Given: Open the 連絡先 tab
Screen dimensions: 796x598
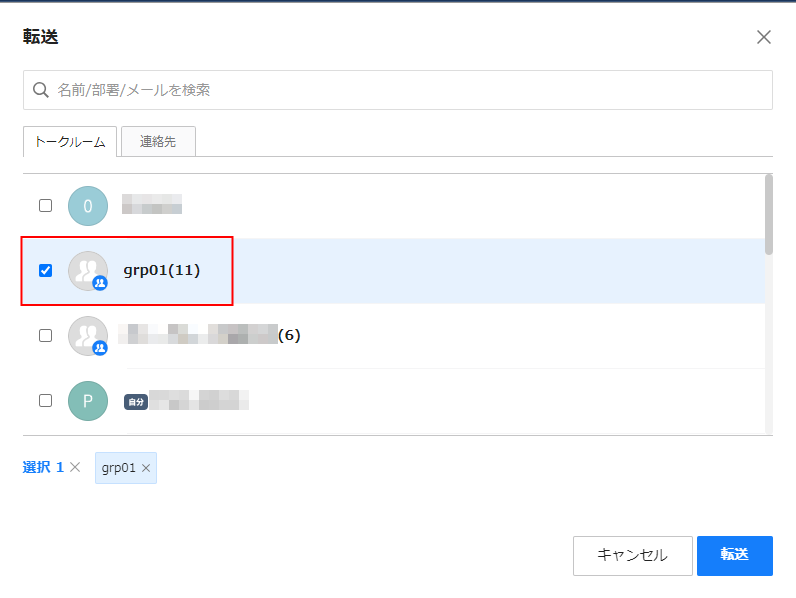Looking at the screenshot, I should coord(158,142).
